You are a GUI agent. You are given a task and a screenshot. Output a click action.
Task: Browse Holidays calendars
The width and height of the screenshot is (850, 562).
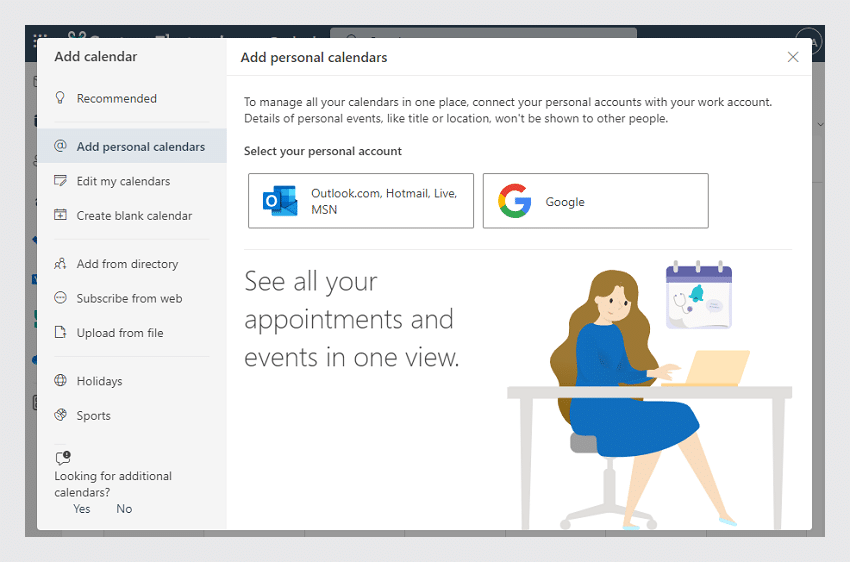click(x=132, y=381)
